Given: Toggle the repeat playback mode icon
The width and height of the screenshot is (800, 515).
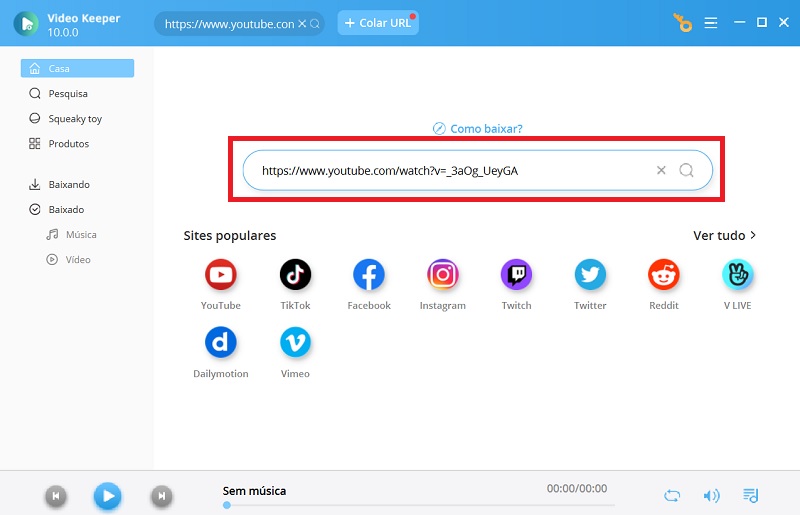Looking at the screenshot, I should pyautogui.click(x=672, y=496).
